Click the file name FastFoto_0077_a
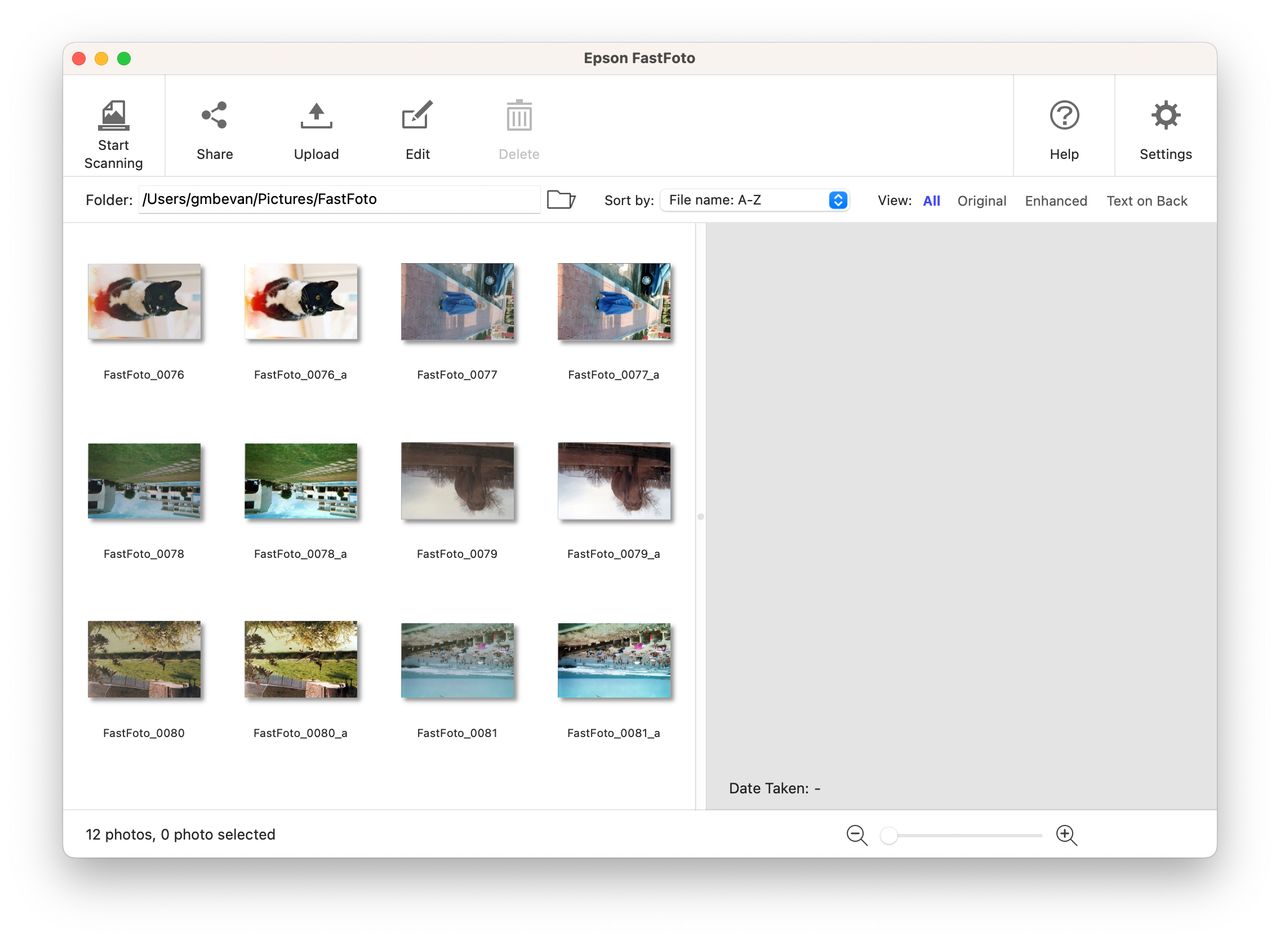 [613, 375]
